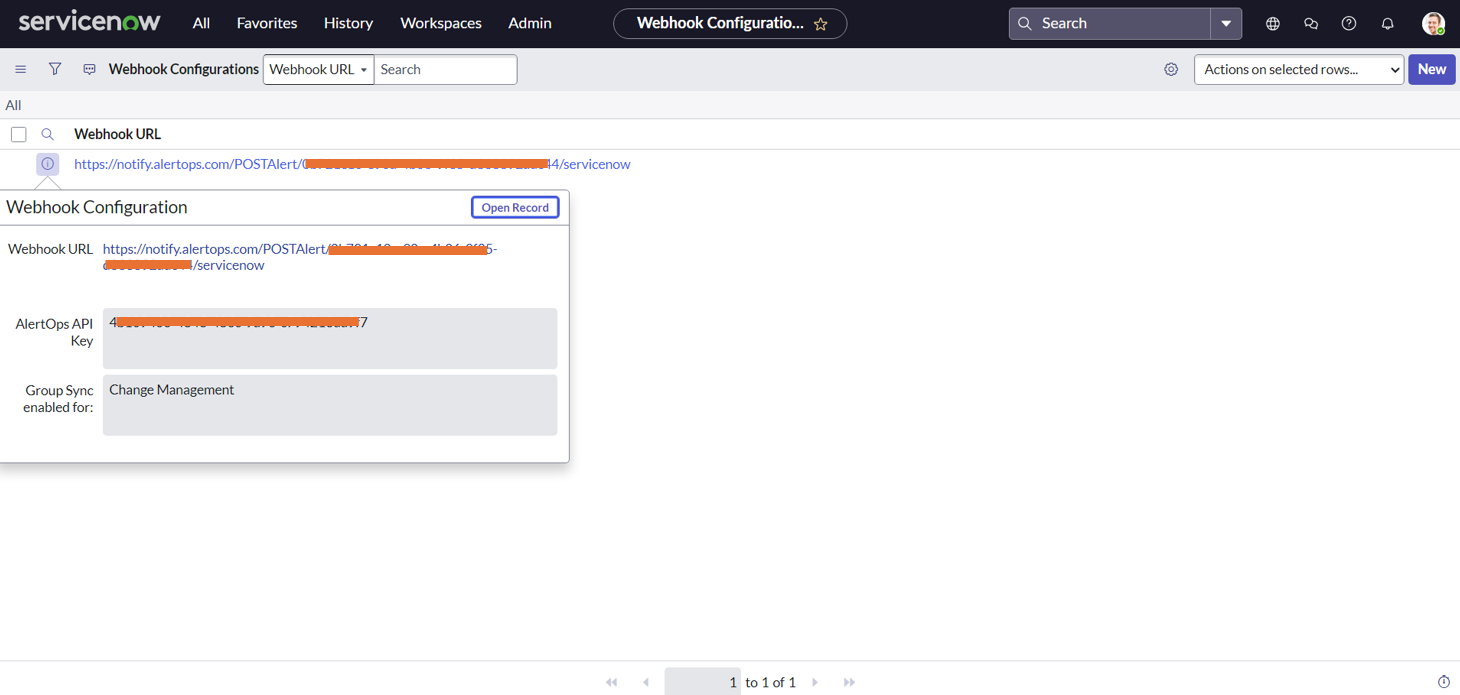The width and height of the screenshot is (1460, 695).
Task: Toggle the select-all rows checkbox
Action: click(x=18, y=133)
